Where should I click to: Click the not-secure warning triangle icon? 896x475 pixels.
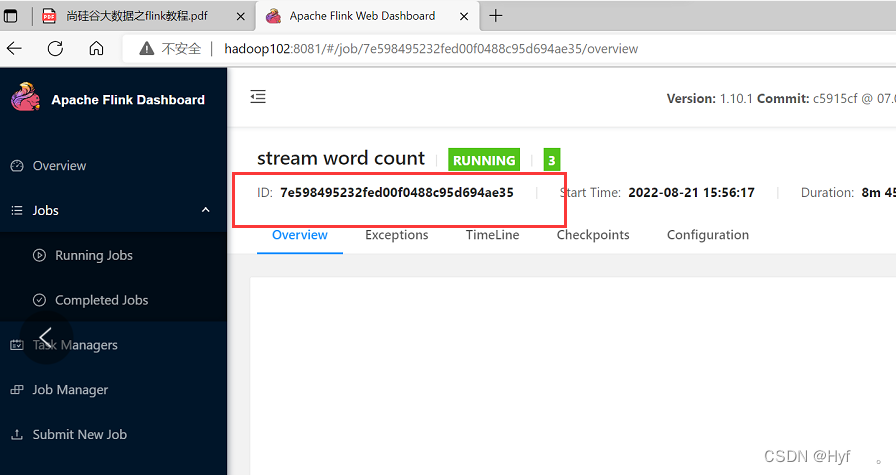coord(147,49)
